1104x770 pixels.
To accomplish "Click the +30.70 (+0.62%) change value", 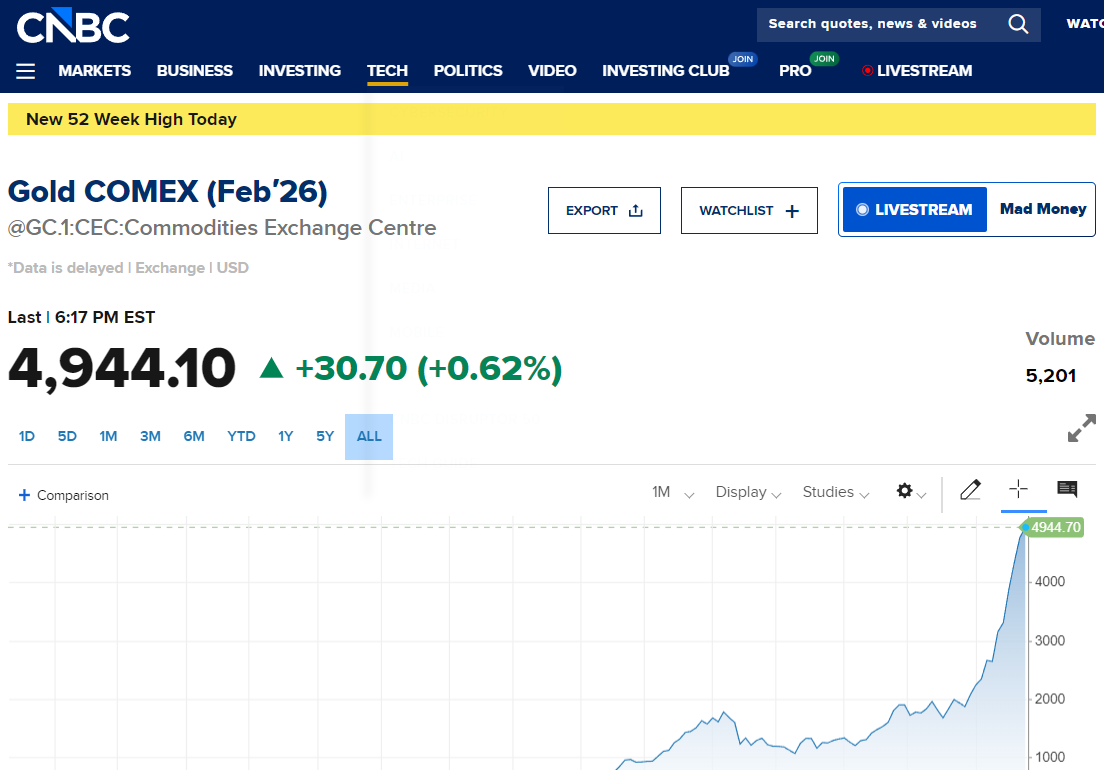I will point(429,368).
